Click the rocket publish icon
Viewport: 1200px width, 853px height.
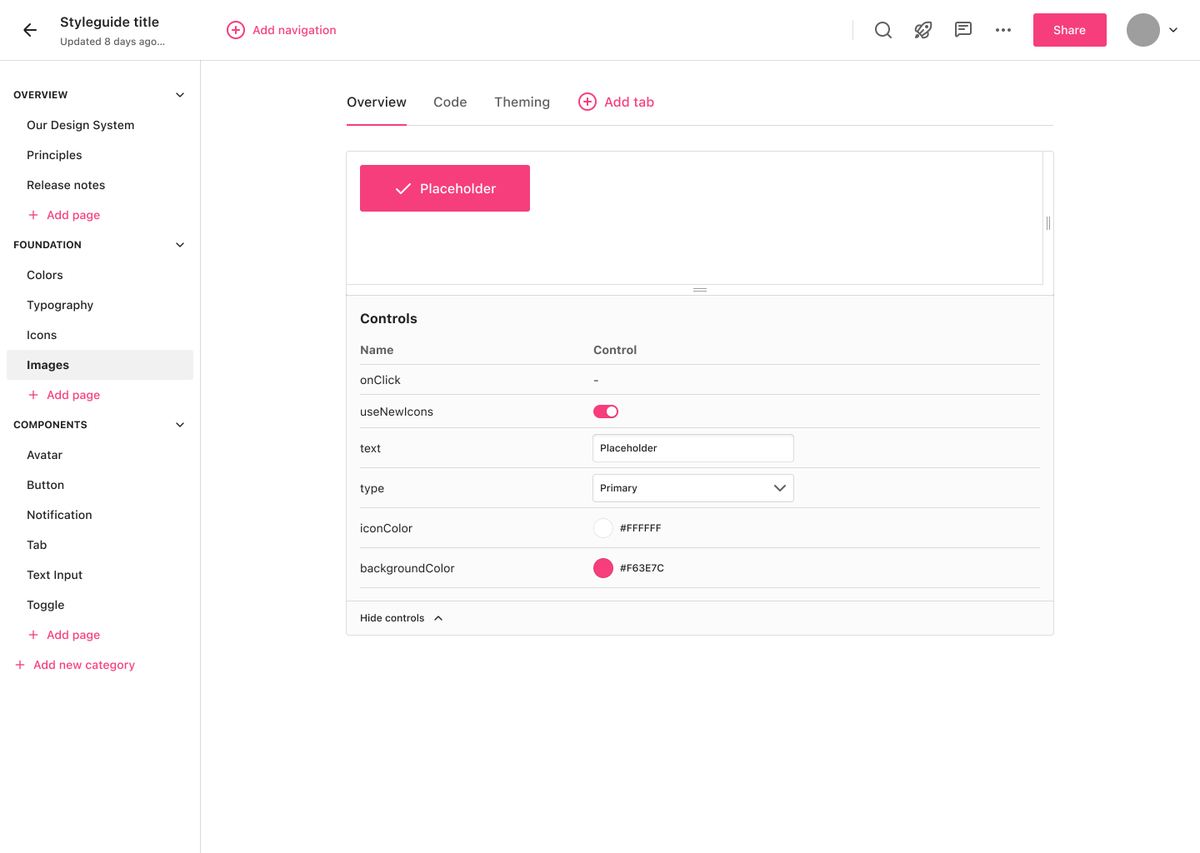click(x=923, y=30)
